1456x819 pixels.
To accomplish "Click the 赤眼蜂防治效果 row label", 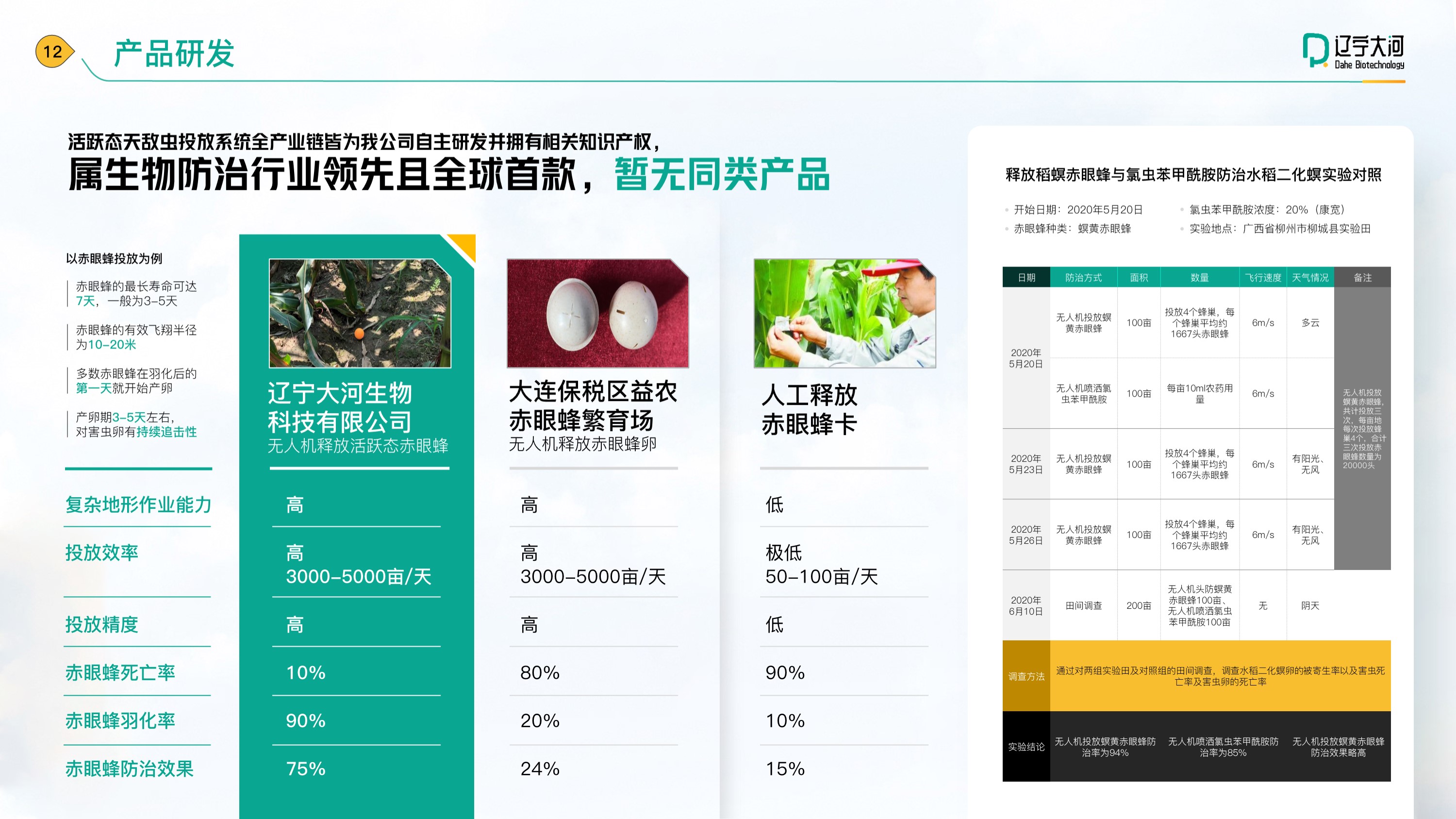I will tap(130, 768).
